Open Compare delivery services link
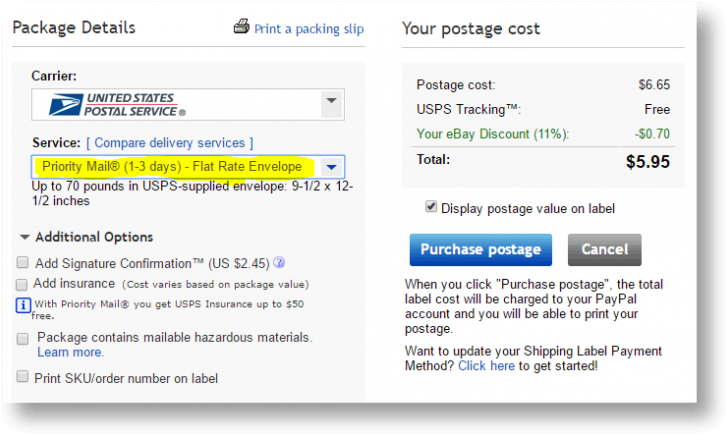This screenshot has height=434, width=726. click(174, 143)
